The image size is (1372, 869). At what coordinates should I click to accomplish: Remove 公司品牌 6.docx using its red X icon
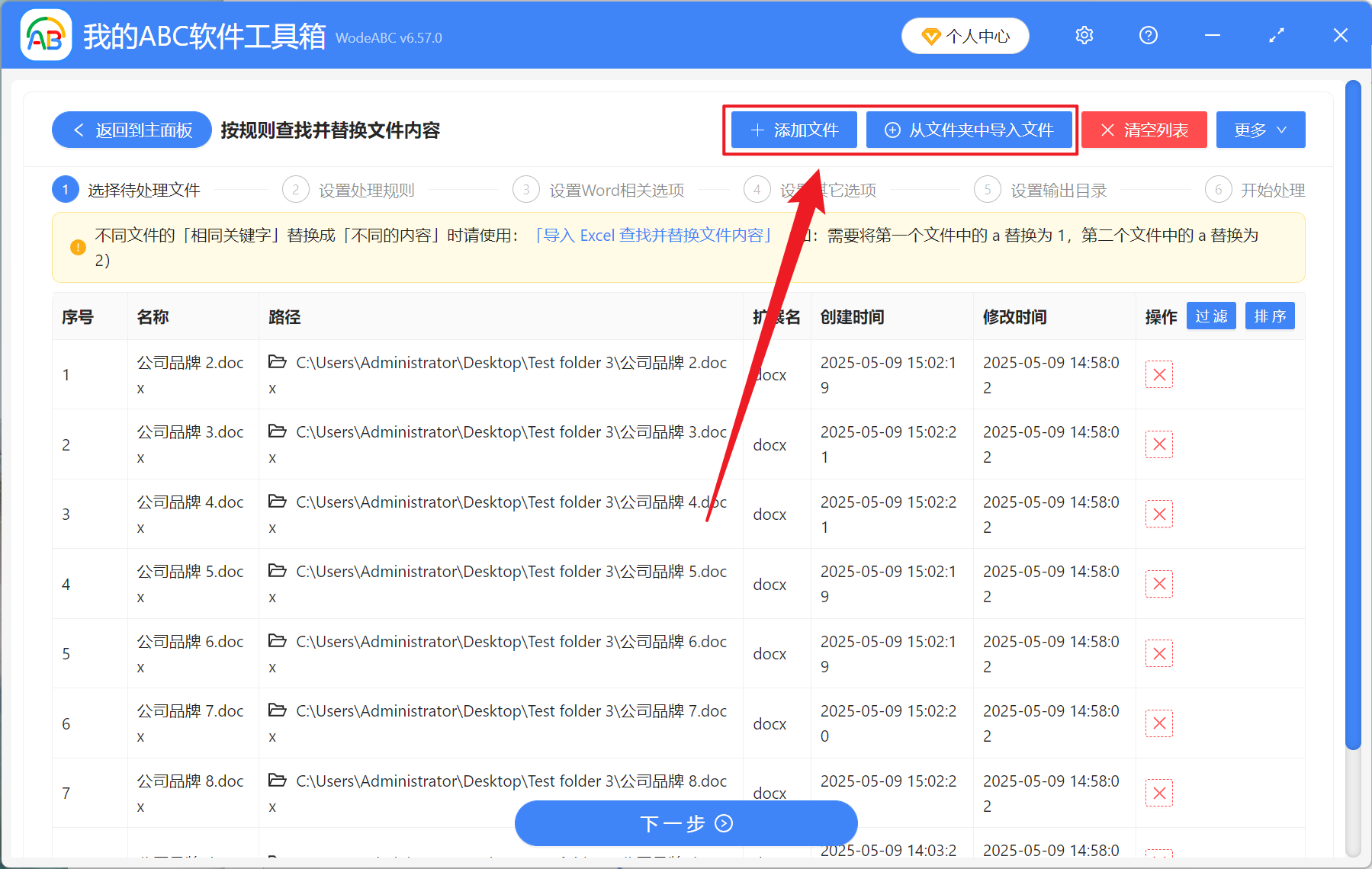pyautogui.click(x=1158, y=653)
